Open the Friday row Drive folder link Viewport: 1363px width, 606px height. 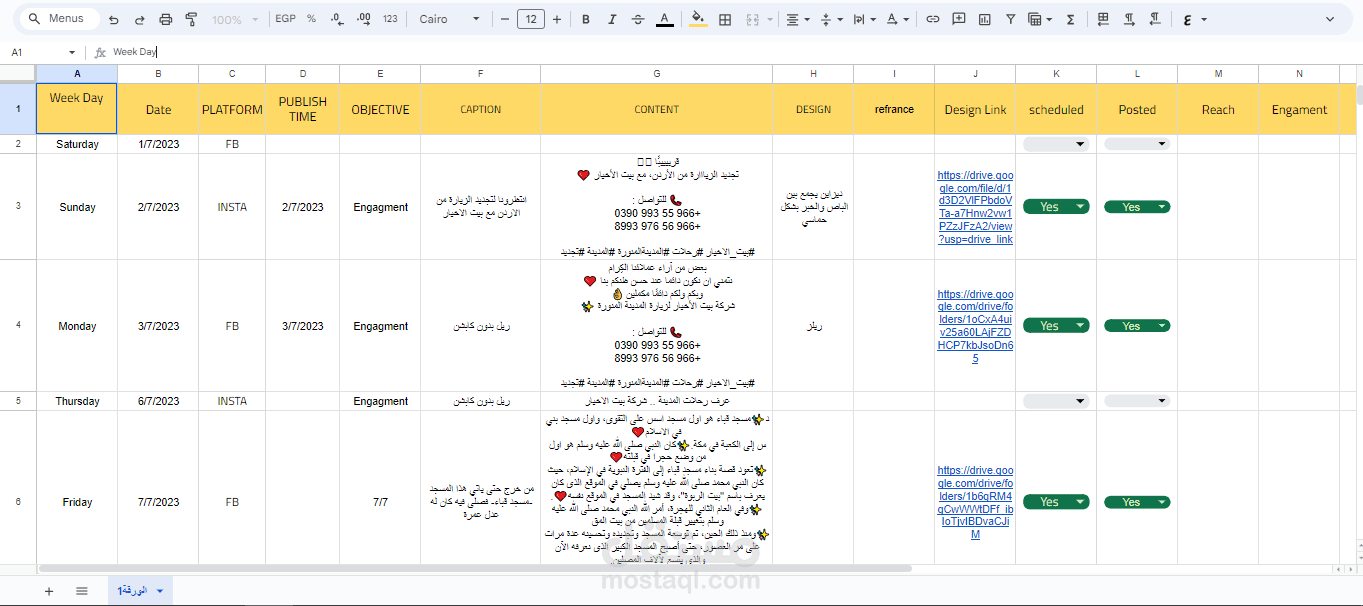(975, 502)
